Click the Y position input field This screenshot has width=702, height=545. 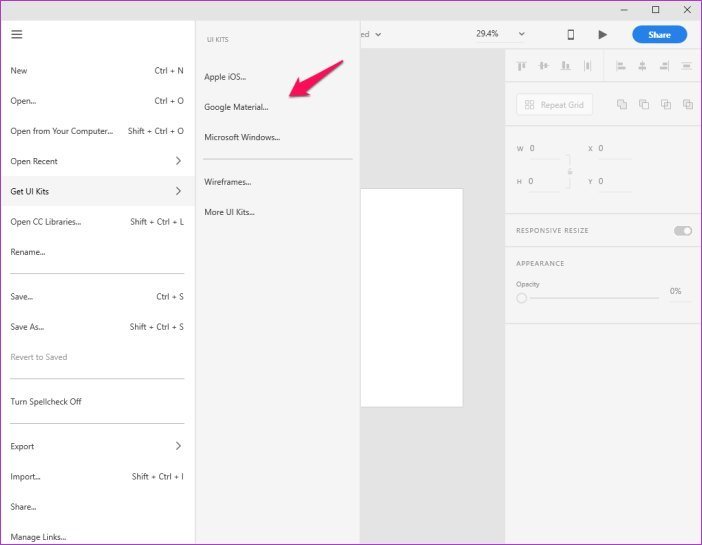[614, 182]
